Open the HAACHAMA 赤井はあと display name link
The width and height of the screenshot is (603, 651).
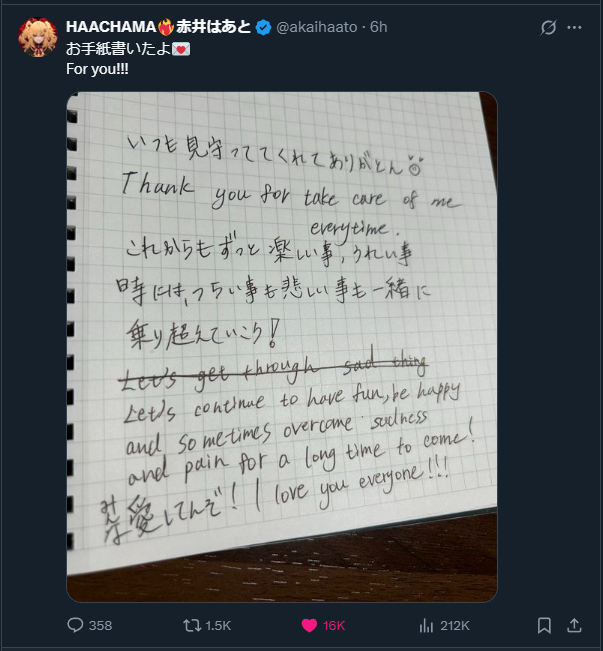[158, 27]
